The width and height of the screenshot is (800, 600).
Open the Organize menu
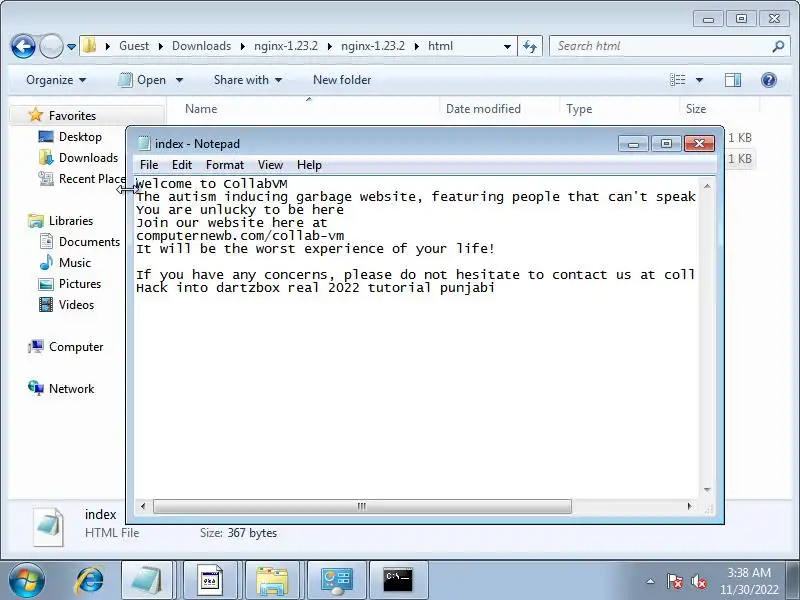tap(56, 80)
